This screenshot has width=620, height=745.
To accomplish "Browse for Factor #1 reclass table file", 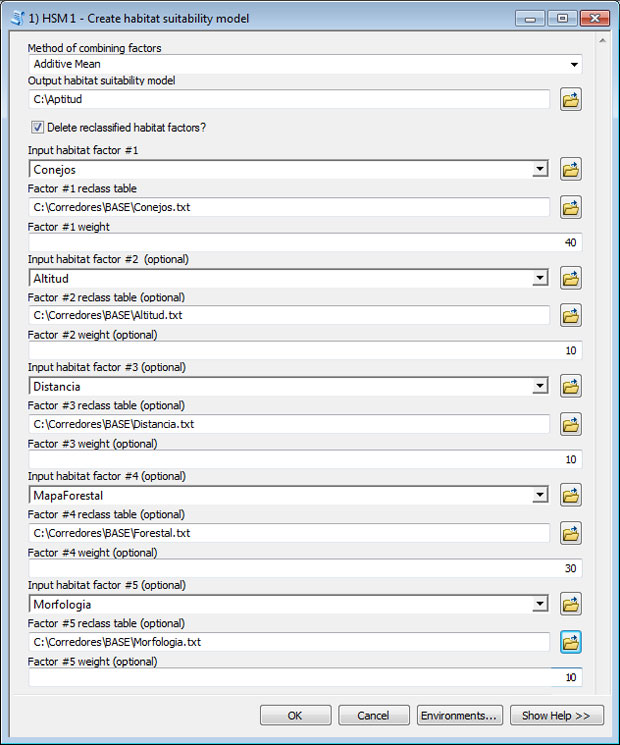I will point(571,207).
